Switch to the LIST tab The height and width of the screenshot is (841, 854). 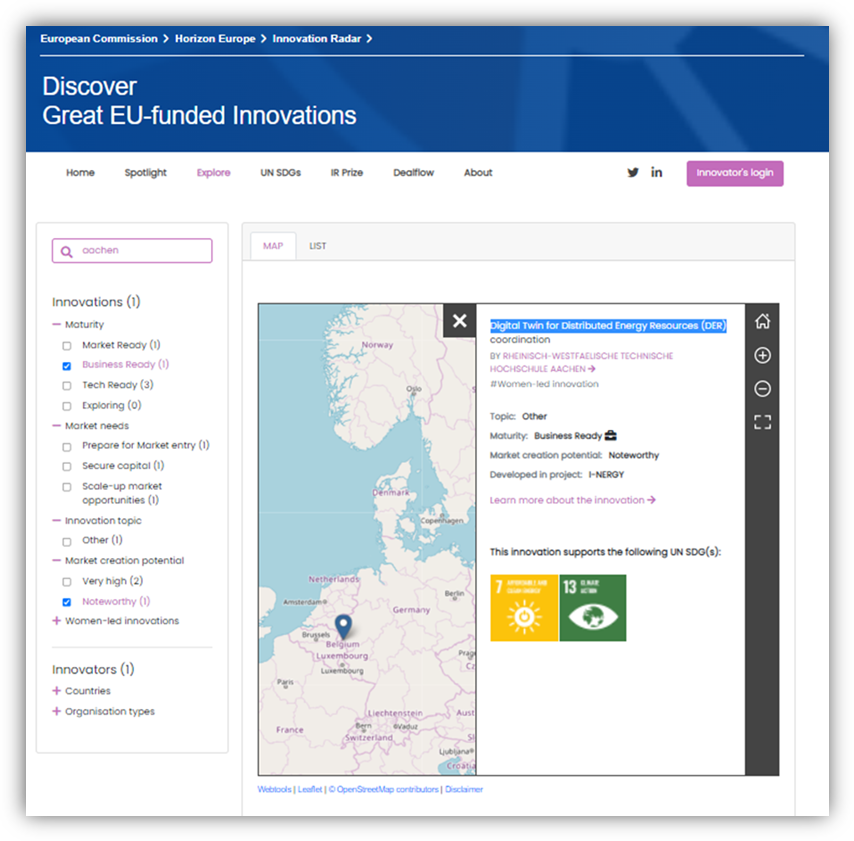(x=318, y=246)
